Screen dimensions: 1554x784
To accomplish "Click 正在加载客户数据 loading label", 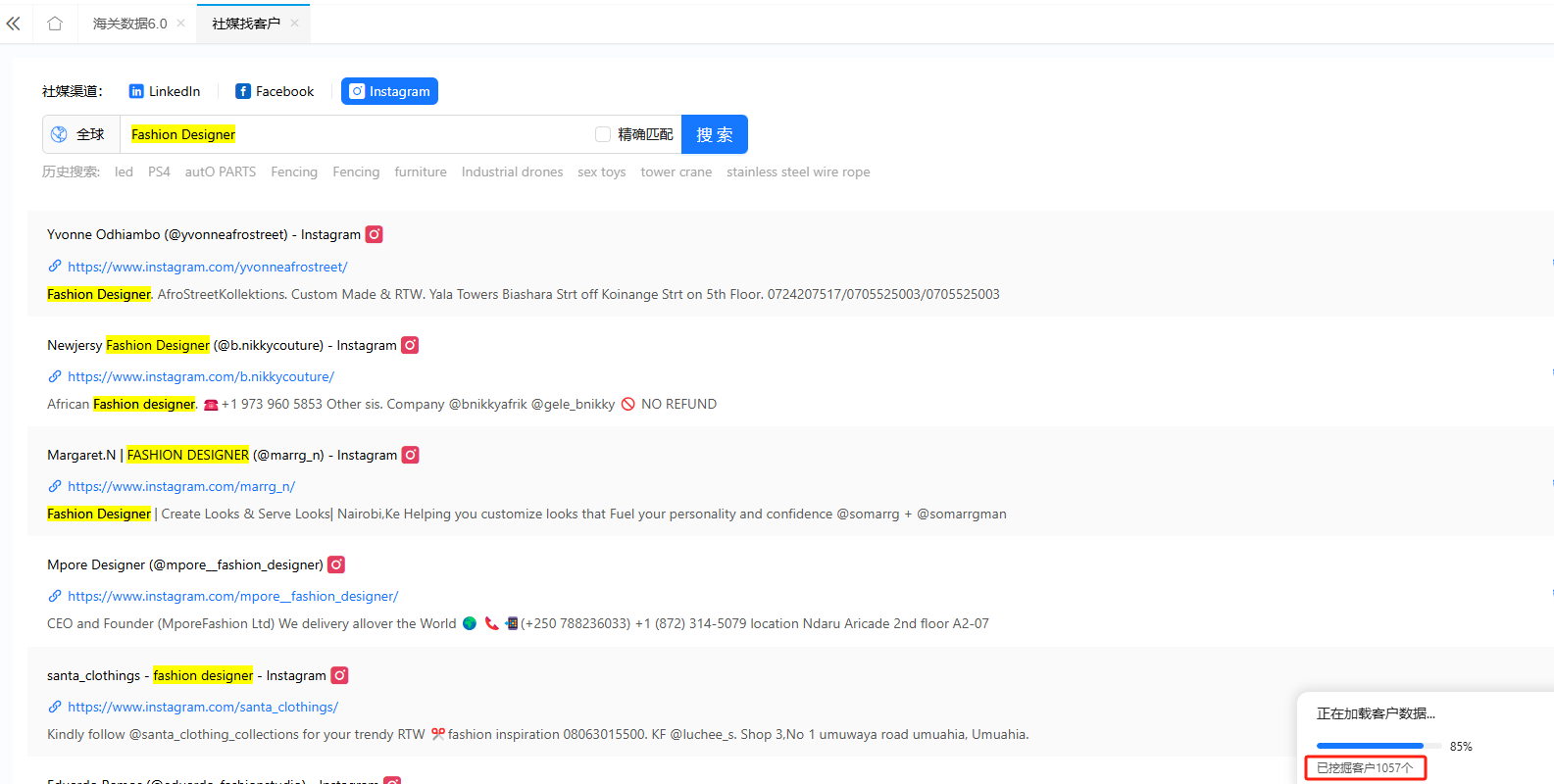I will point(1376,713).
